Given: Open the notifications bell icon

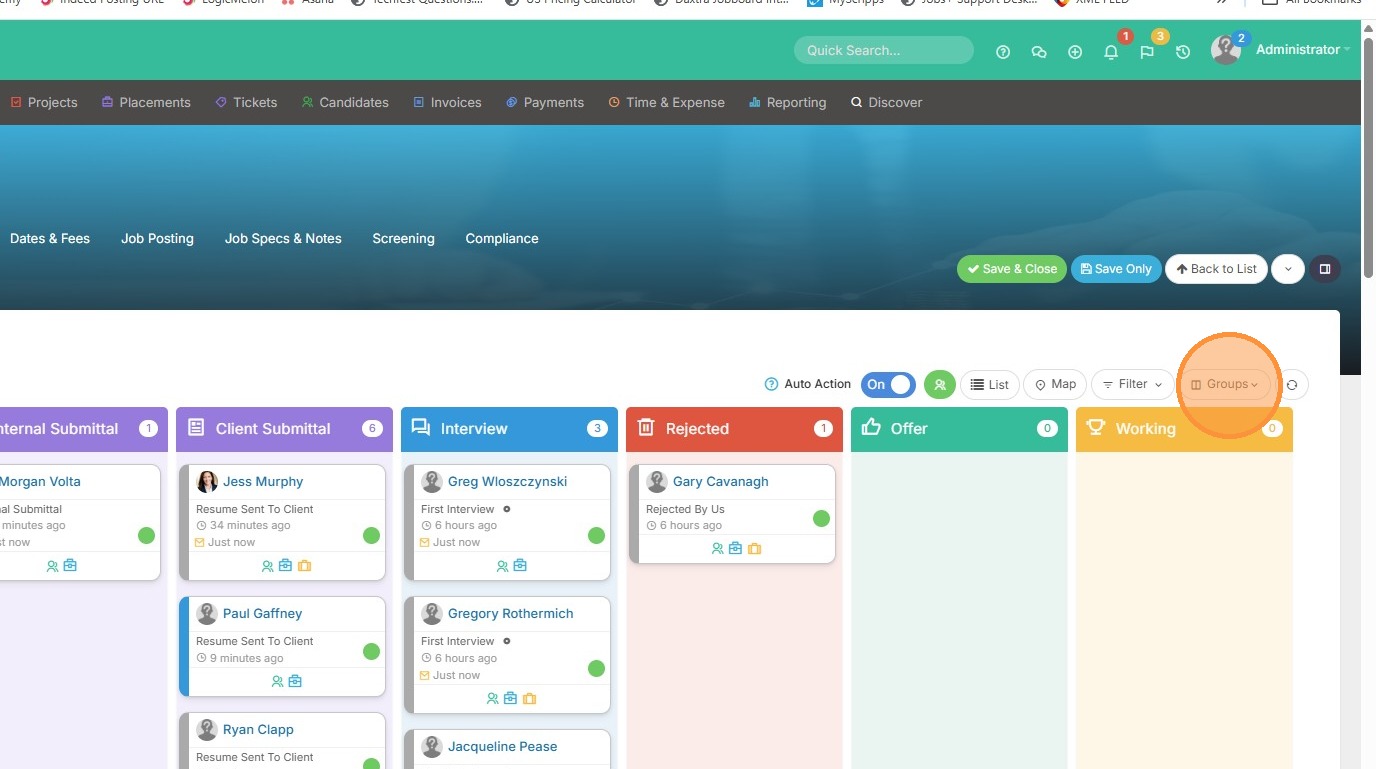Looking at the screenshot, I should [x=1111, y=52].
